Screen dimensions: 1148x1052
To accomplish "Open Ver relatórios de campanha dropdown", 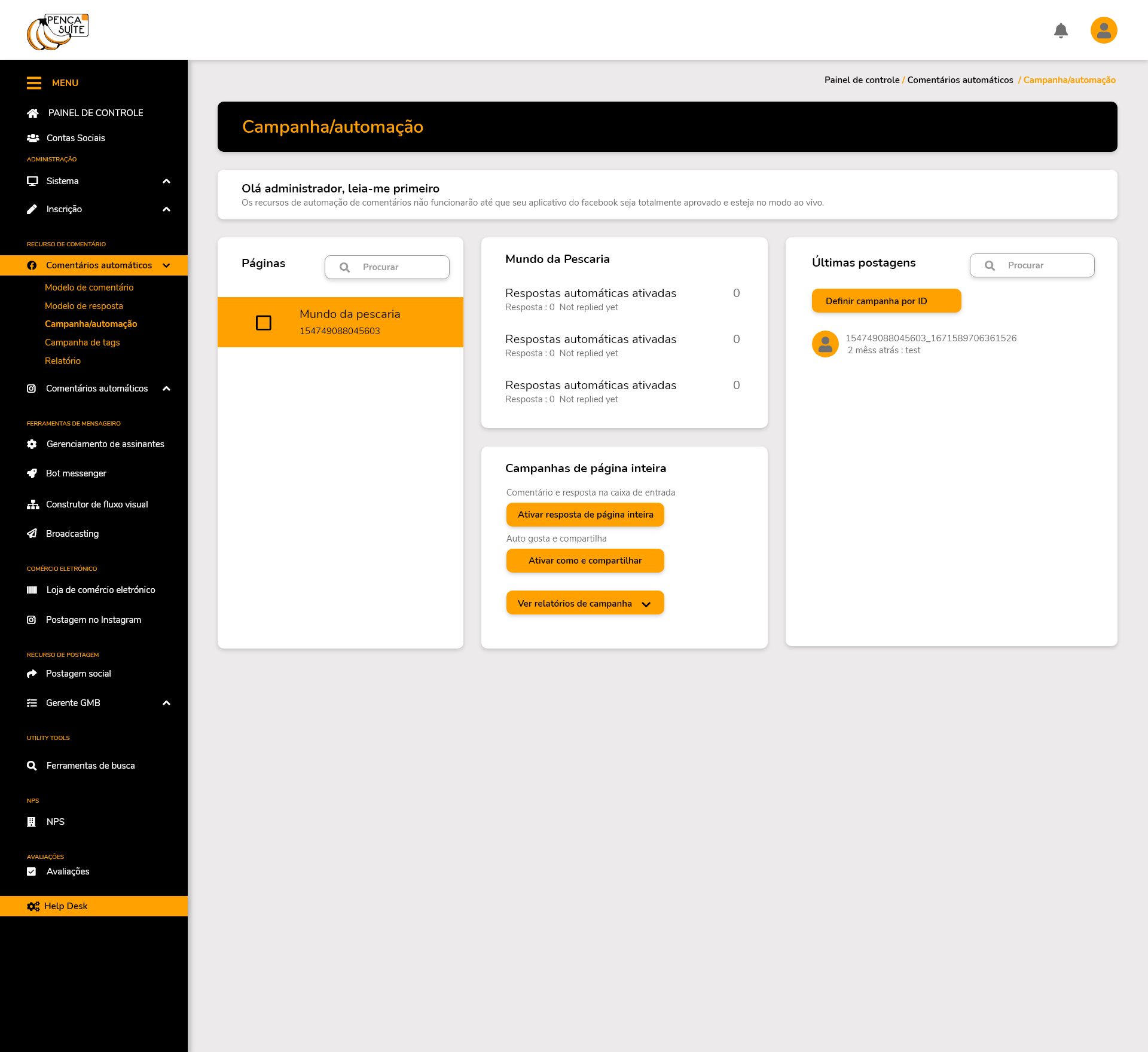I will tap(585, 603).
